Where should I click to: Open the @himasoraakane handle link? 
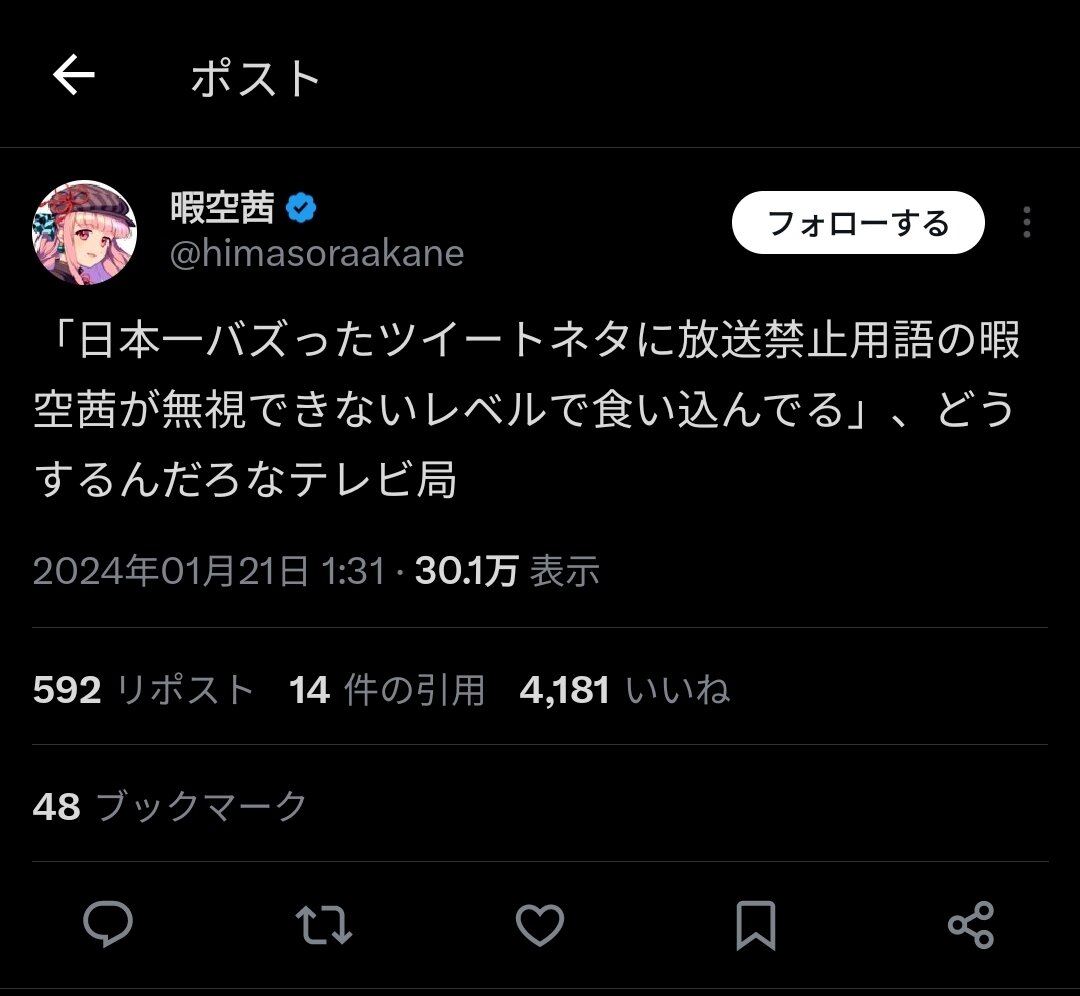316,254
